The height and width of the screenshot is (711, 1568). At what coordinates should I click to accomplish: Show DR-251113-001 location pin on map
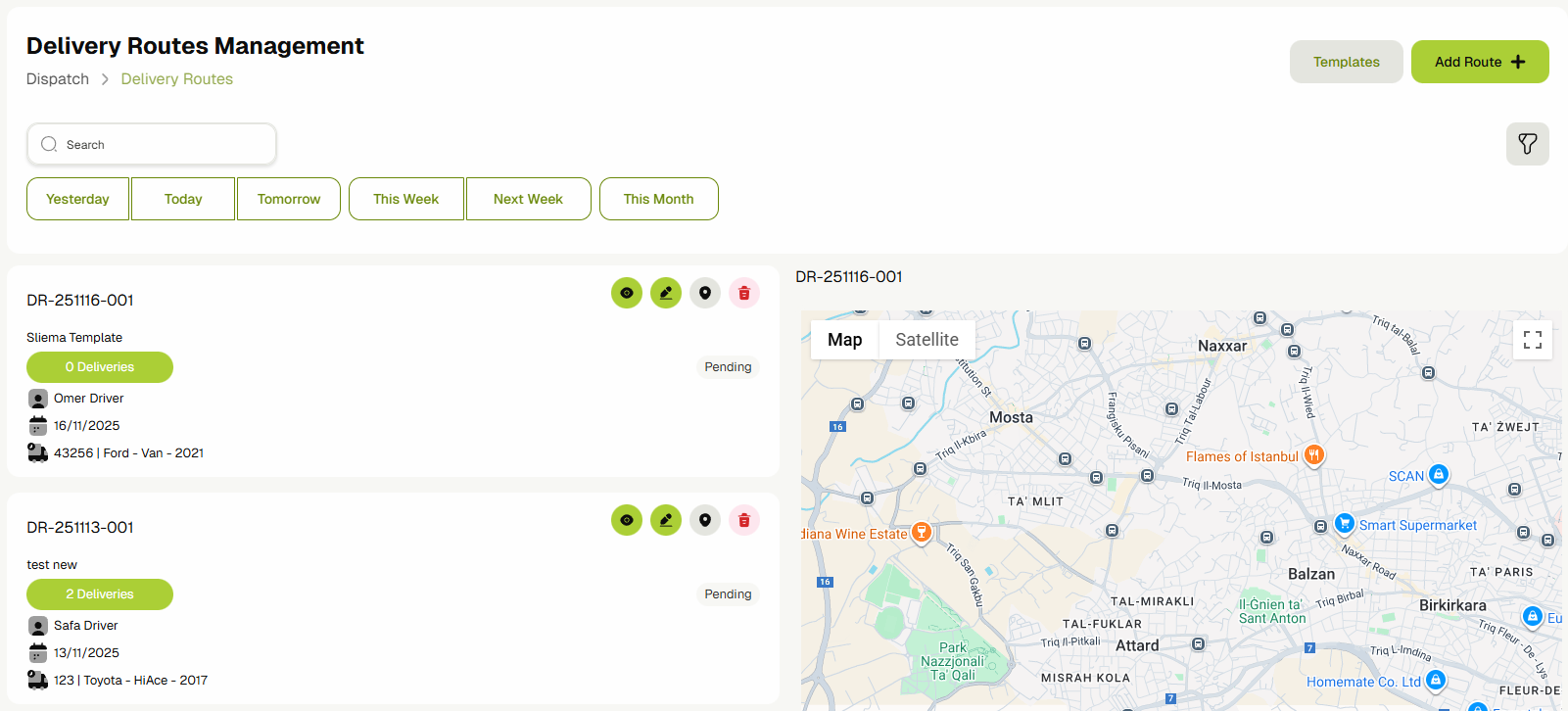(705, 520)
